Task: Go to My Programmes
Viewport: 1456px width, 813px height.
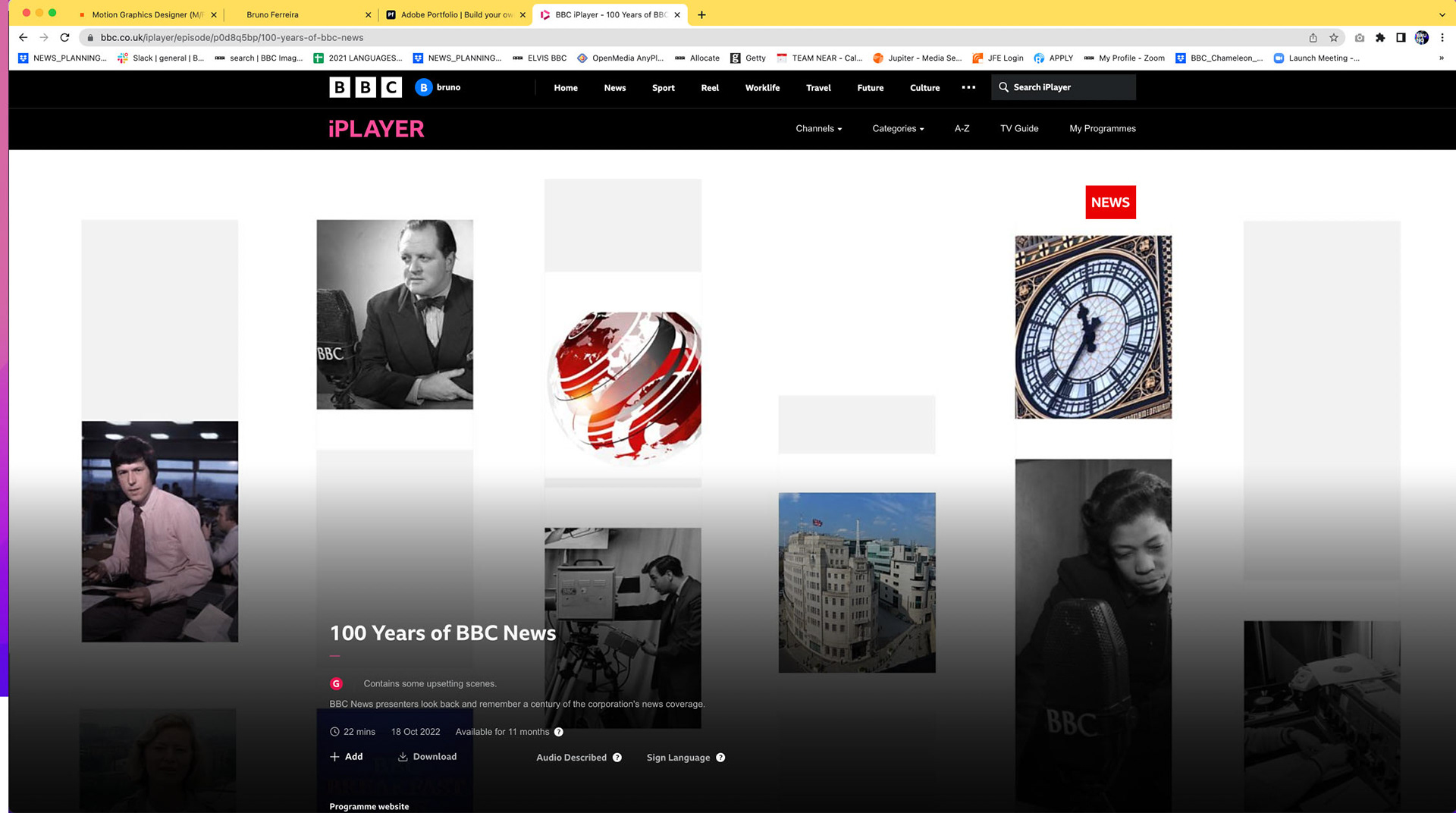Action: (1103, 129)
